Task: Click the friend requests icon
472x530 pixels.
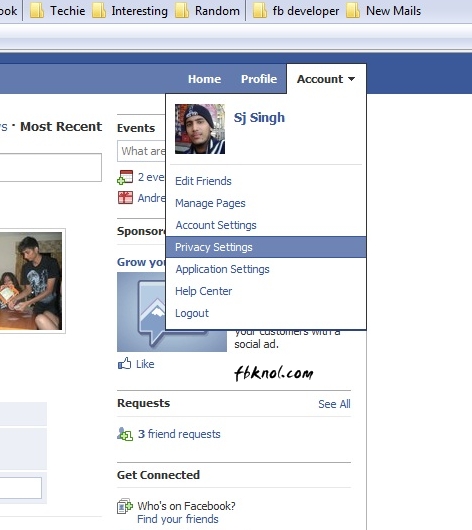Action: point(125,434)
